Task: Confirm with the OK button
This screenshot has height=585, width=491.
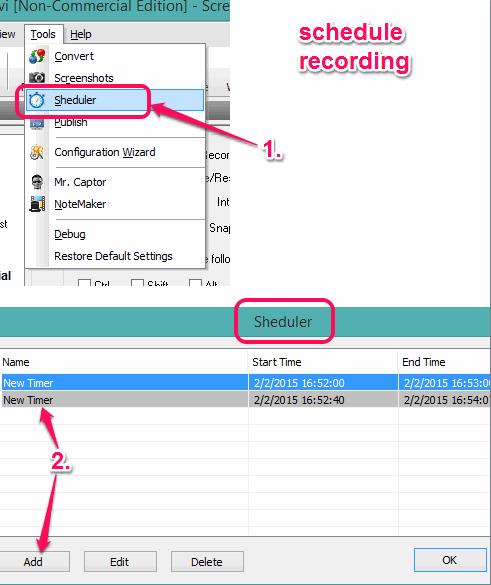Action: (x=450, y=560)
